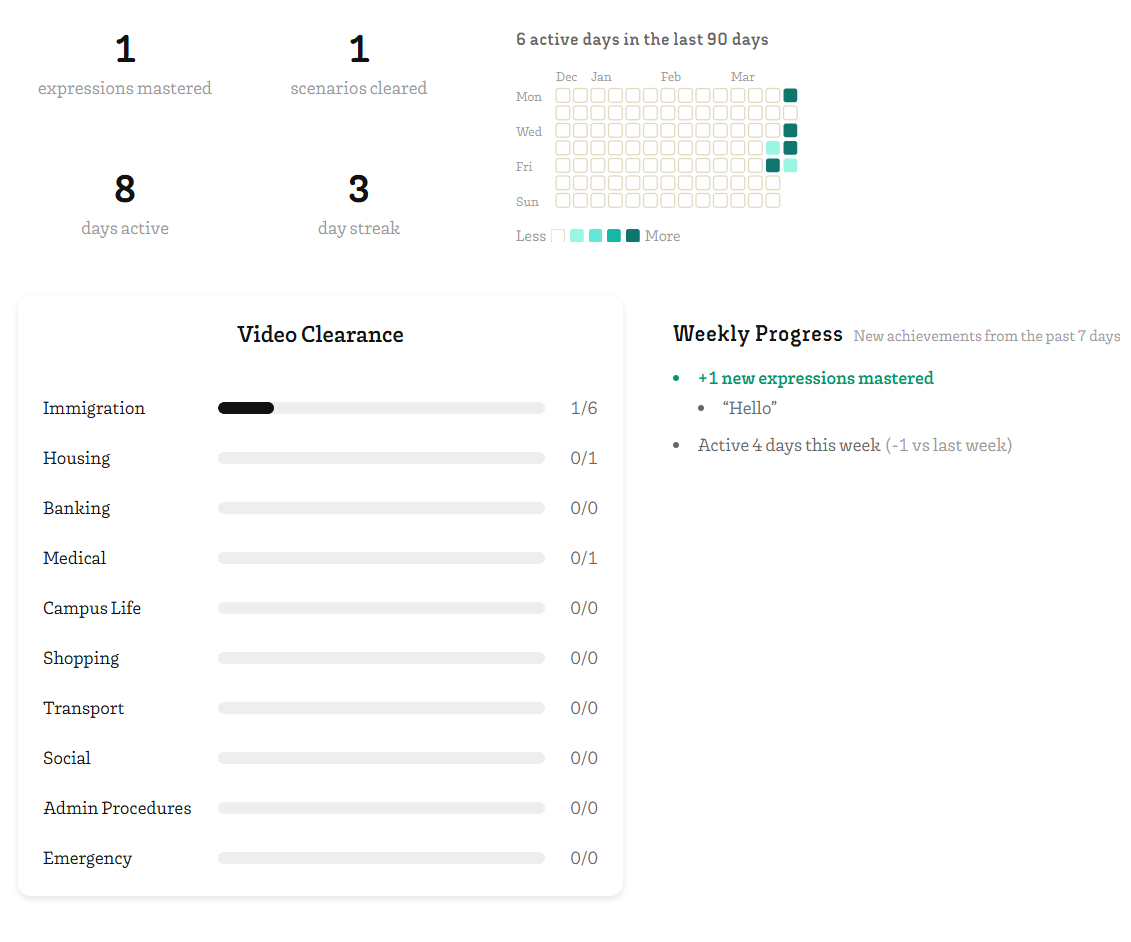Viewport: 1131px width, 942px height.
Task: Click the "+1 new expressions mastered" item
Action: coord(815,378)
